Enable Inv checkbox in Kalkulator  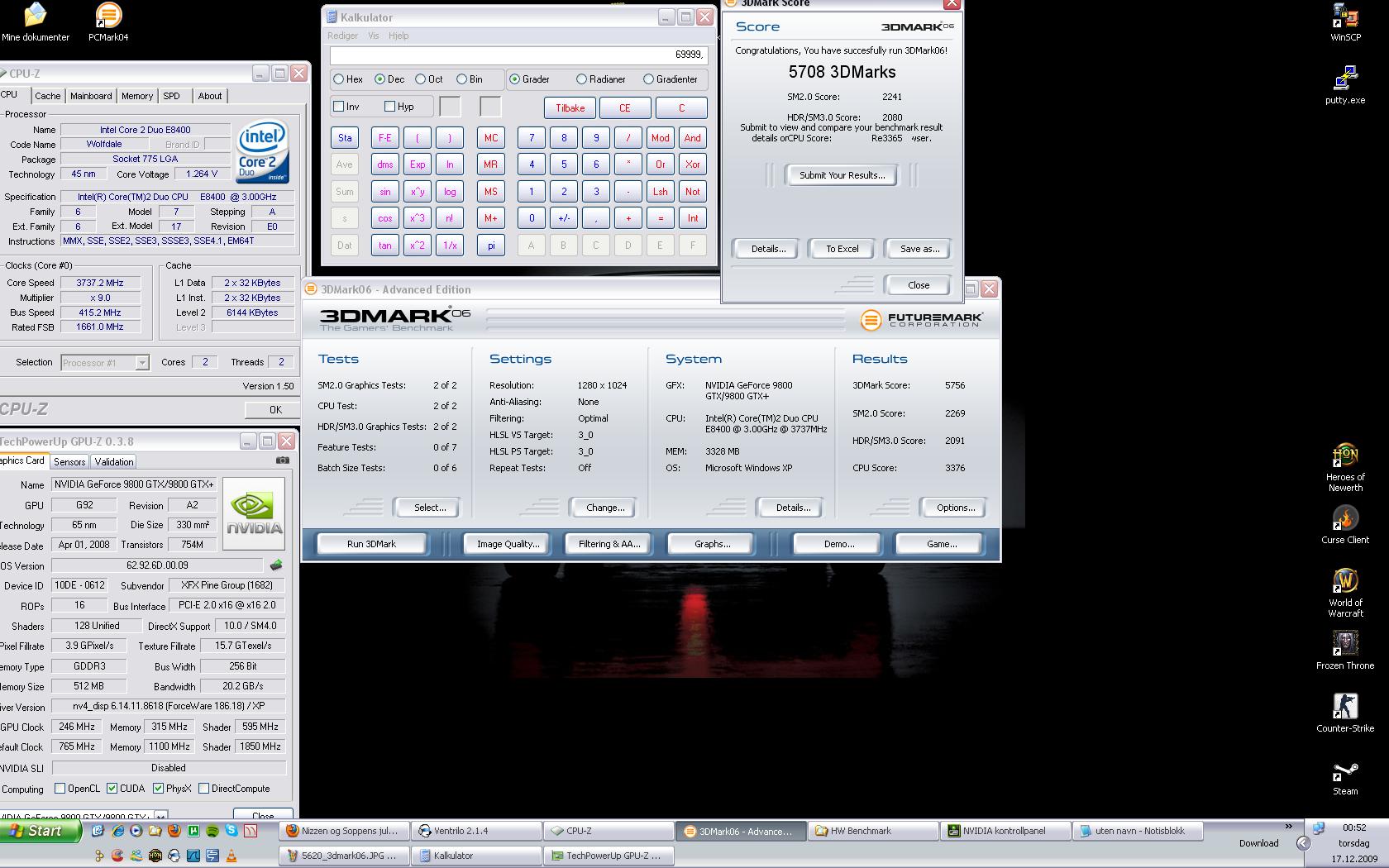pos(338,107)
